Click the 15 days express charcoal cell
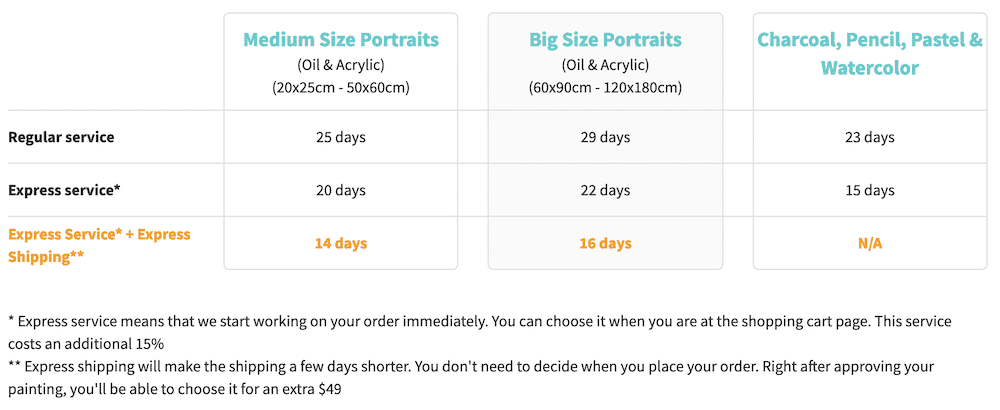Viewport: 1000px width, 410px height. 870,190
